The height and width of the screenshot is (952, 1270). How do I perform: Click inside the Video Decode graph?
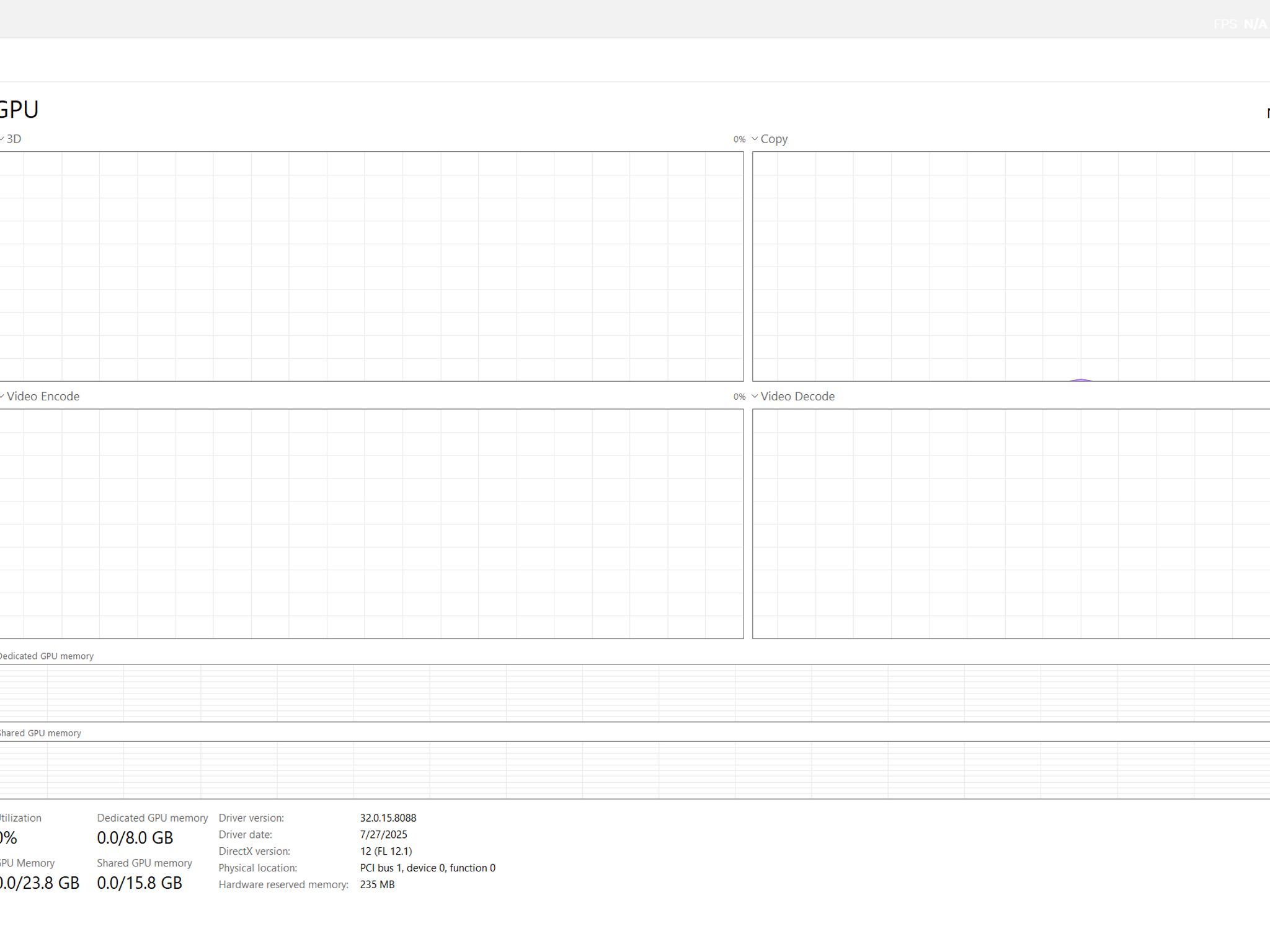tap(1011, 524)
